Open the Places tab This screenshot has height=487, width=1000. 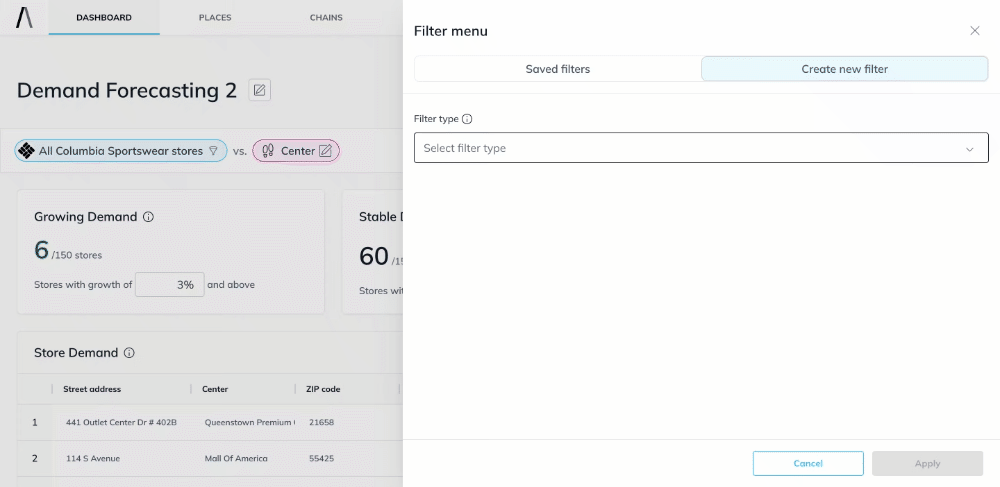pyautogui.click(x=215, y=17)
